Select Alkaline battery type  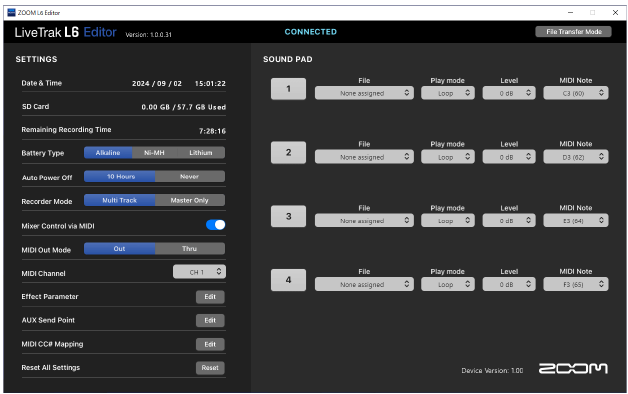pyautogui.click(x=108, y=153)
